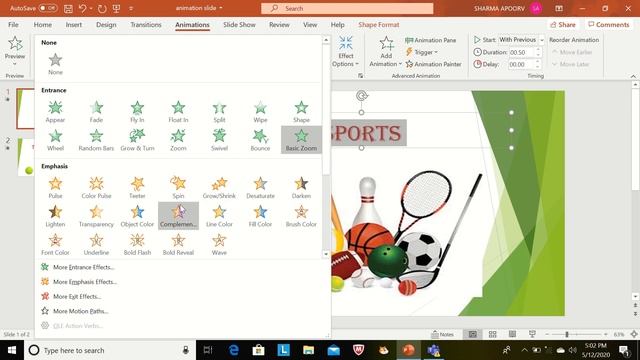Select the Grow & Turn animation
This screenshot has height=360, width=640.
pos(137,140)
